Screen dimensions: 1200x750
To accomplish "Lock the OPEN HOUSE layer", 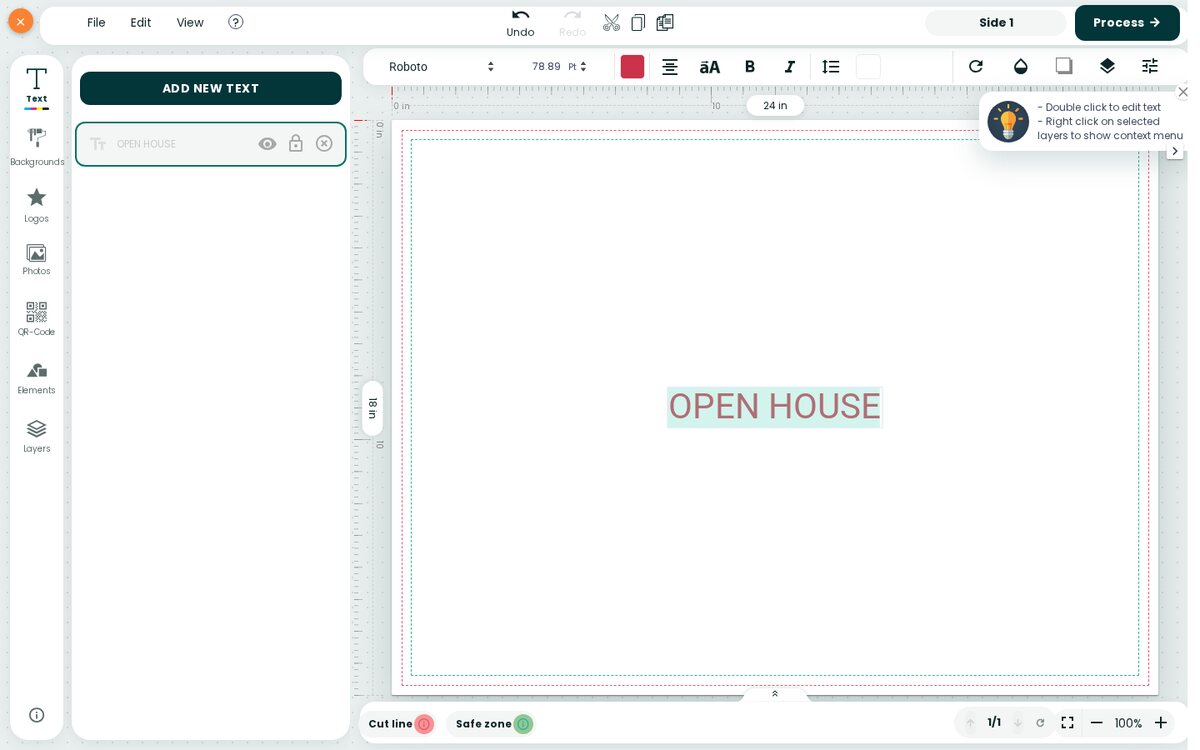I will 296,144.
